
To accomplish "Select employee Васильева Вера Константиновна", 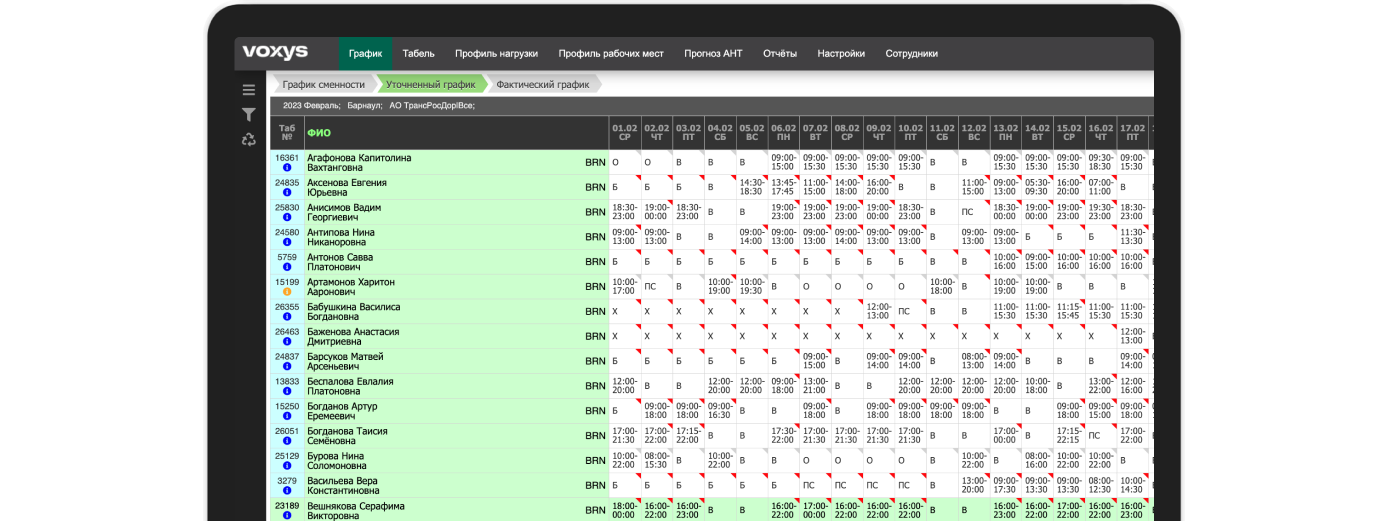I will coord(343,485).
